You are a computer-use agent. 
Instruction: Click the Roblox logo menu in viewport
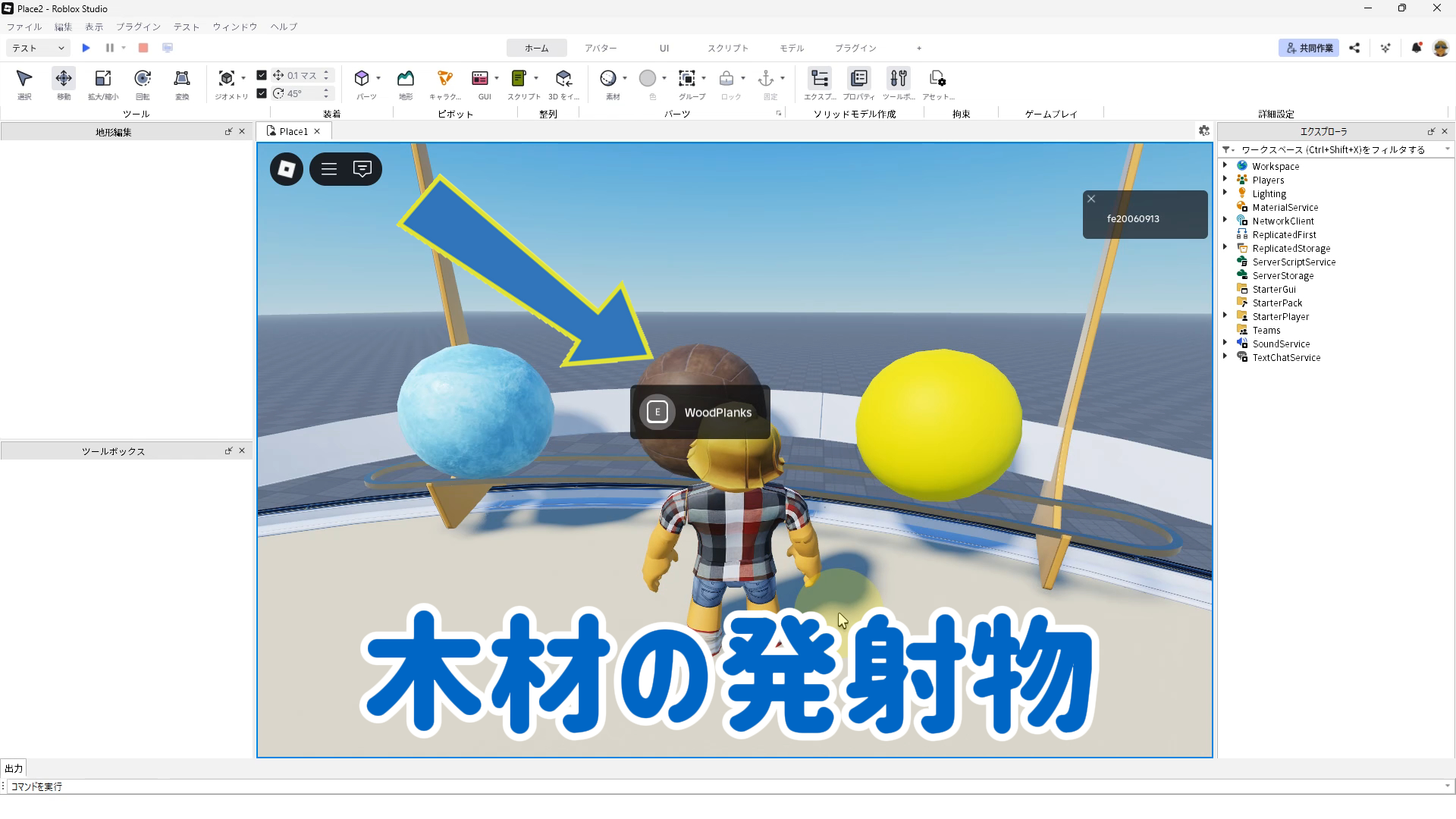(x=287, y=169)
